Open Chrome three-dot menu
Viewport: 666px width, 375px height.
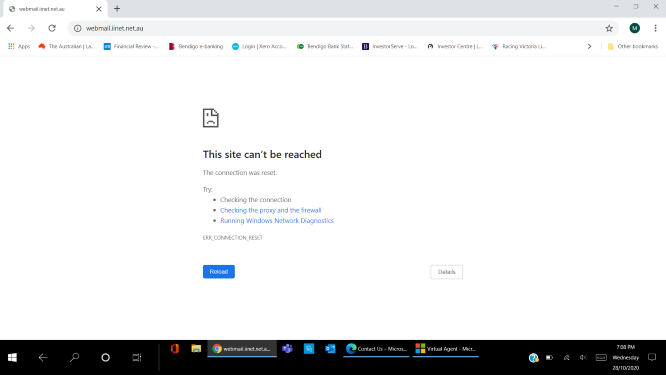(x=655, y=28)
